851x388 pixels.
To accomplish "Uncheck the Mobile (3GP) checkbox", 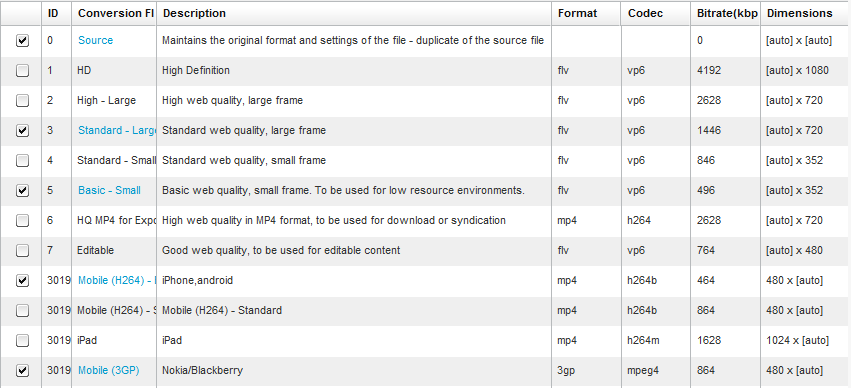I will click(22, 371).
